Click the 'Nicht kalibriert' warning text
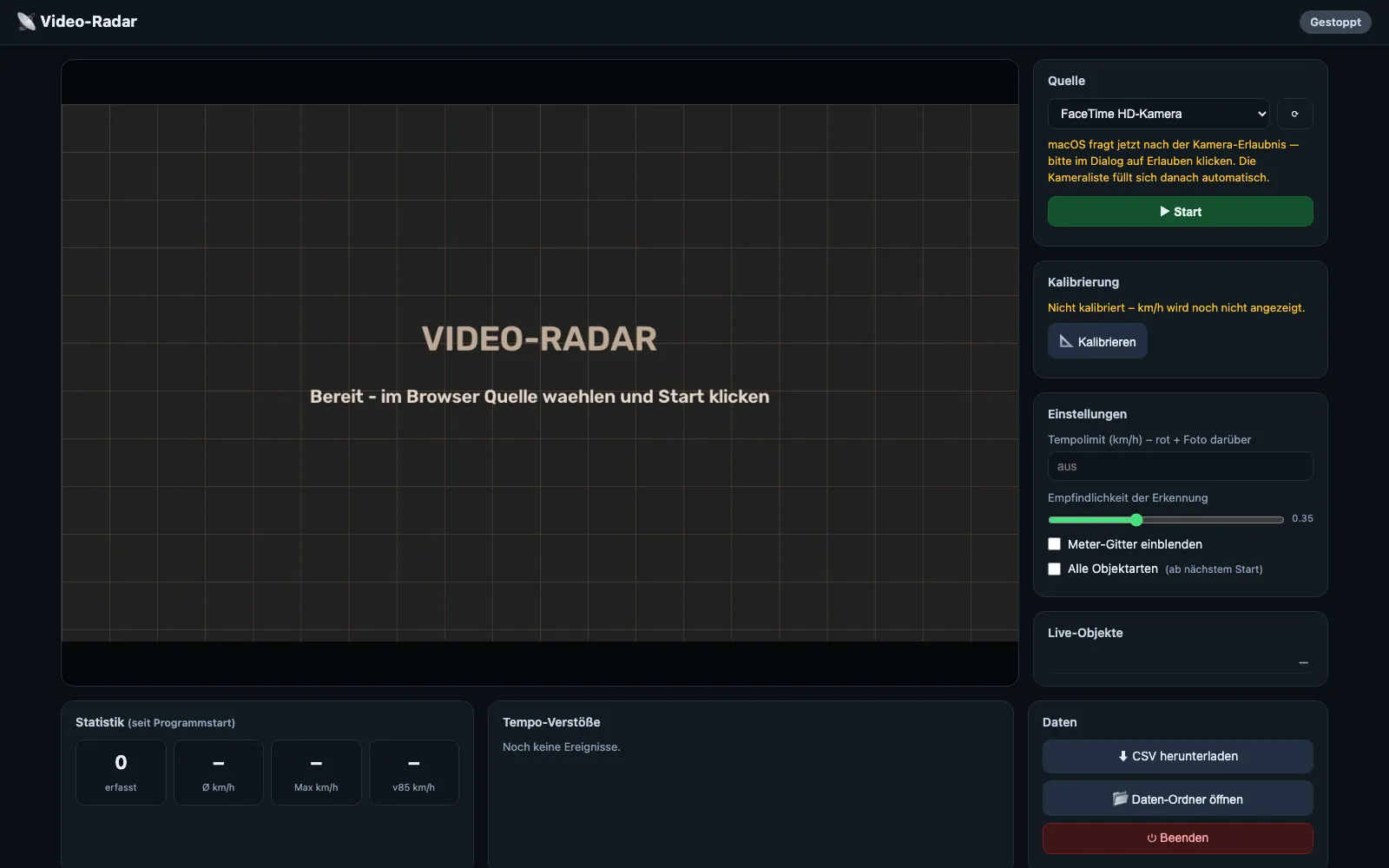Image resolution: width=1389 pixels, height=868 pixels. tap(1176, 308)
